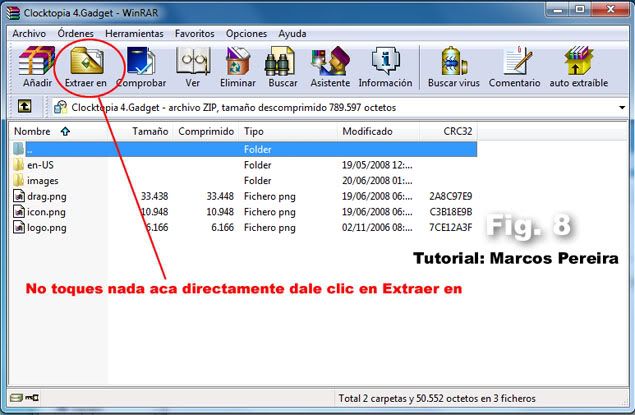Launch the Asistente wizard icon
Image resolution: width=635 pixels, height=415 pixels.
330,61
